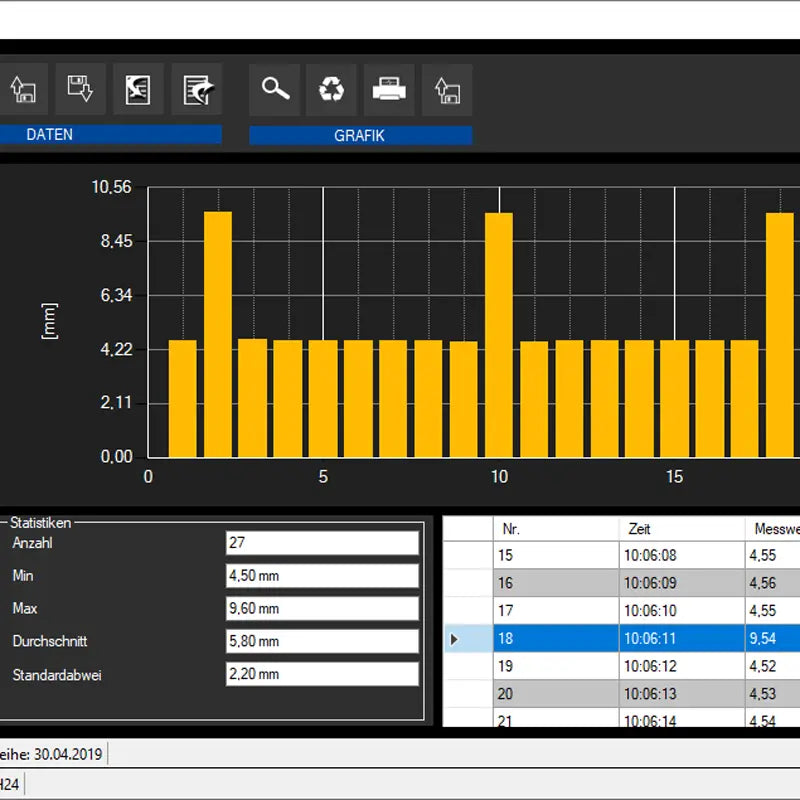The width and height of the screenshot is (800, 800).
Task: Click the recycle refresh icon in GRAFIK group
Action: click(331, 89)
